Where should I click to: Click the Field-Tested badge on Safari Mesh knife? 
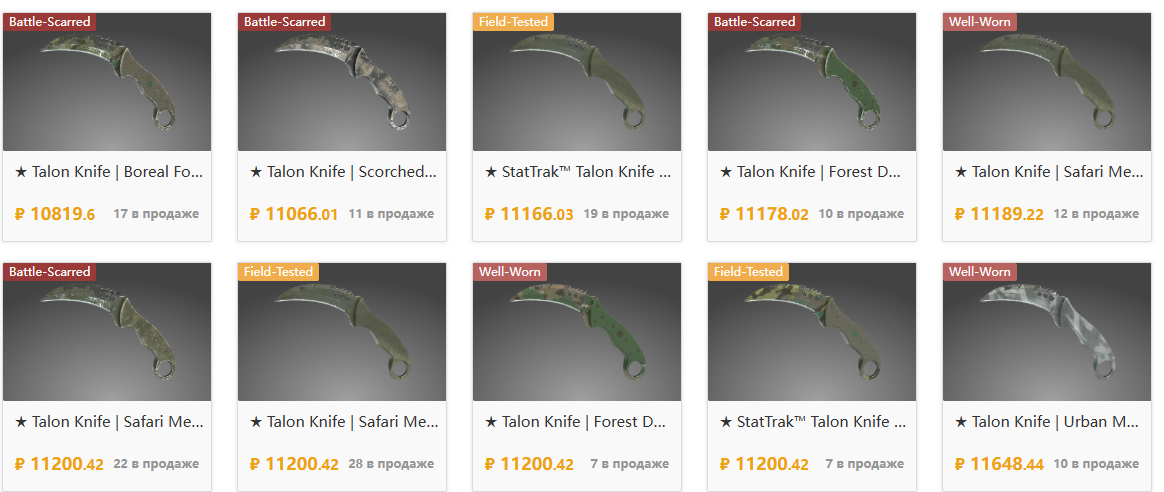pyautogui.click(x=278, y=272)
